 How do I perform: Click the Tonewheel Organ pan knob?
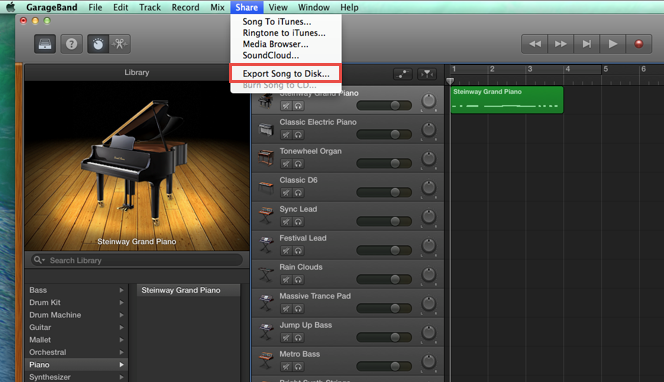429,158
